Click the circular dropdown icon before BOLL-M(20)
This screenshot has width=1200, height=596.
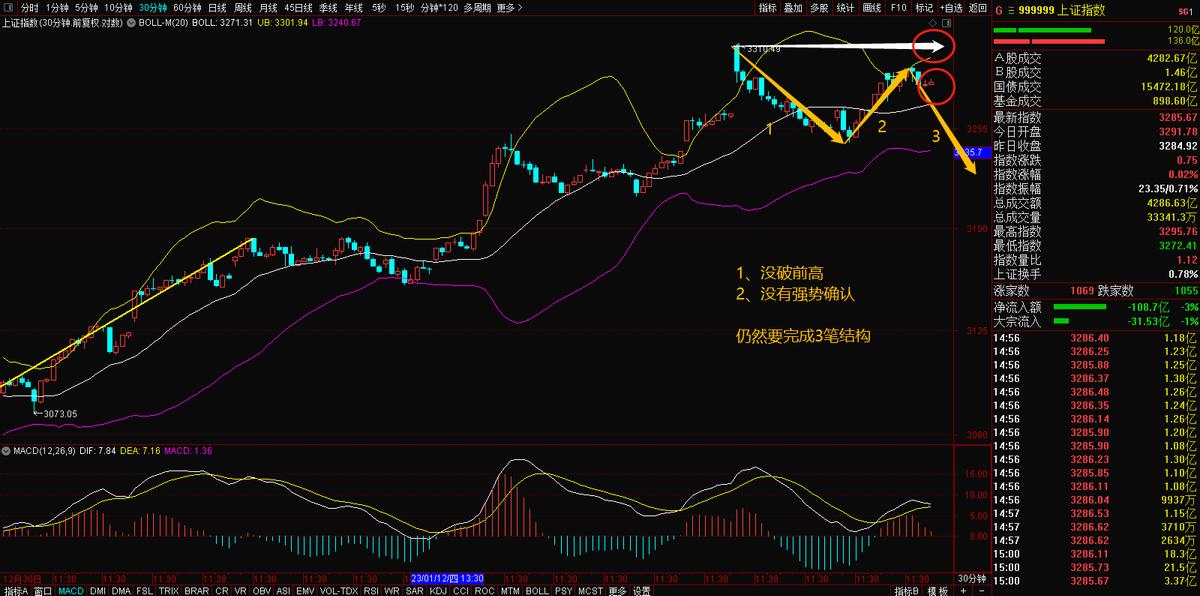tap(131, 21)
